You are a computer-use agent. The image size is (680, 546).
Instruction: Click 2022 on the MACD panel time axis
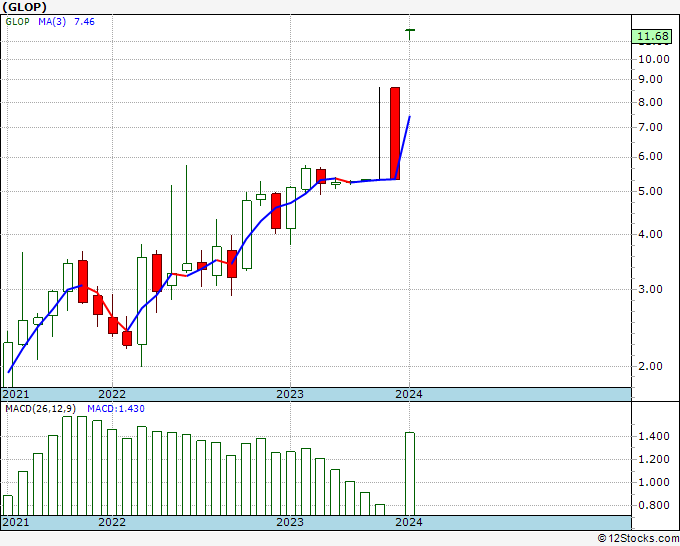pyautogui.click(x=112, y=522)
